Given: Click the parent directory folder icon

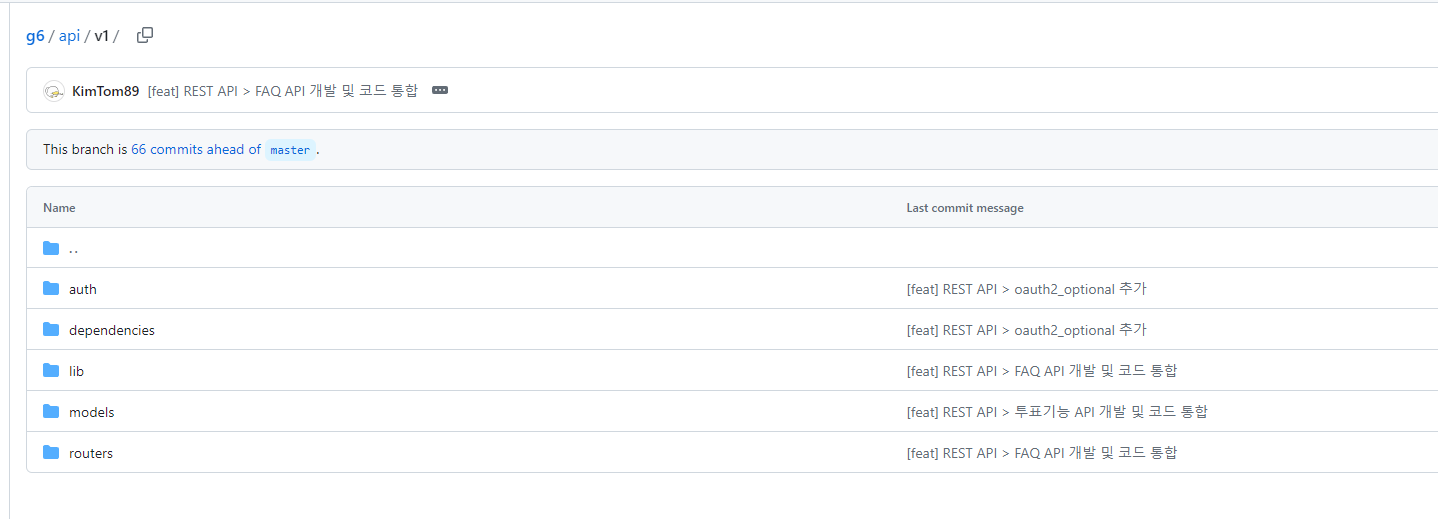Looking at the screenshot, I should pyautogui.click(x=51, y=248).
